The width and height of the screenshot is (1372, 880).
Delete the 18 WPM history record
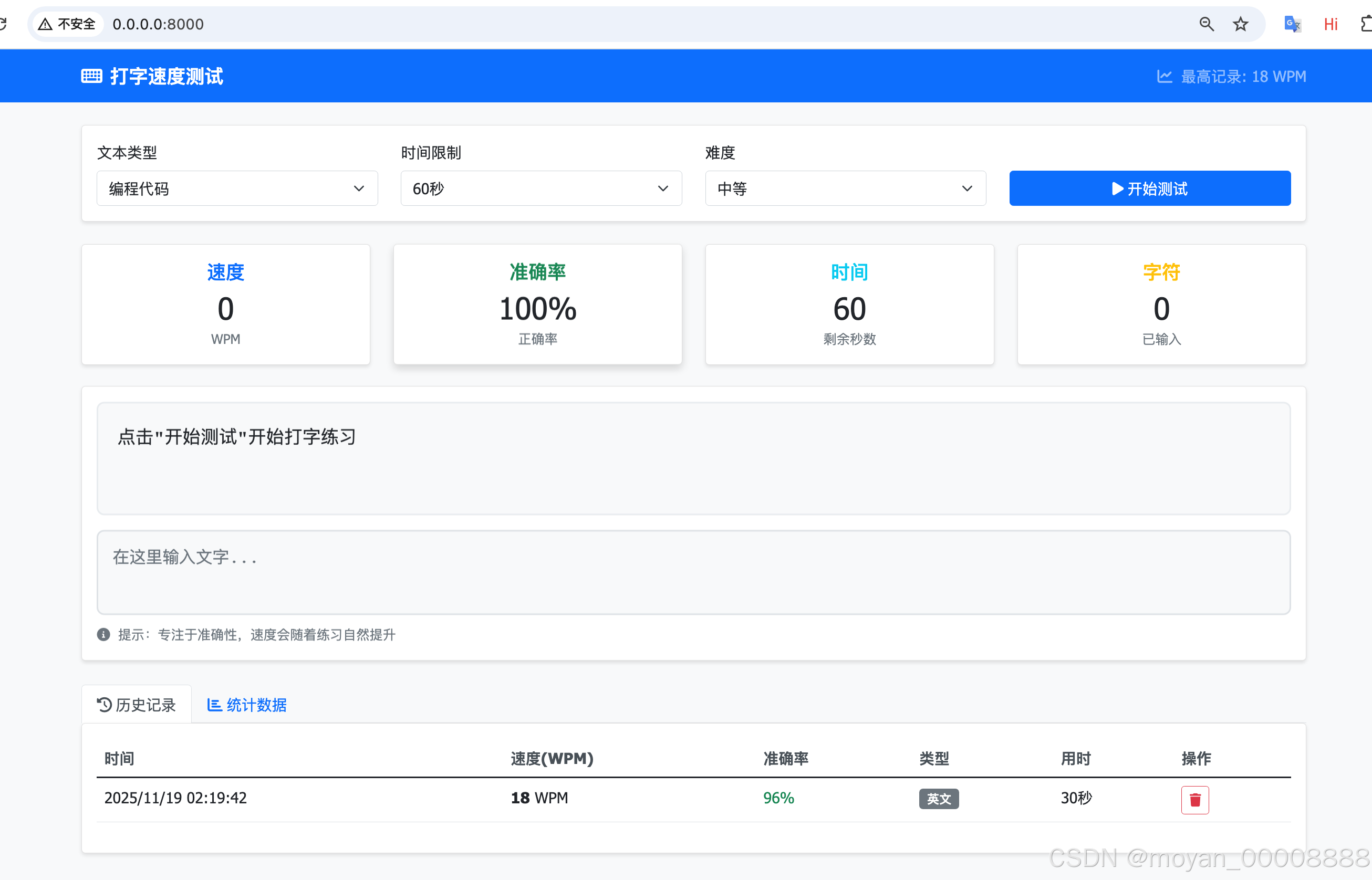pos(1195,800)
